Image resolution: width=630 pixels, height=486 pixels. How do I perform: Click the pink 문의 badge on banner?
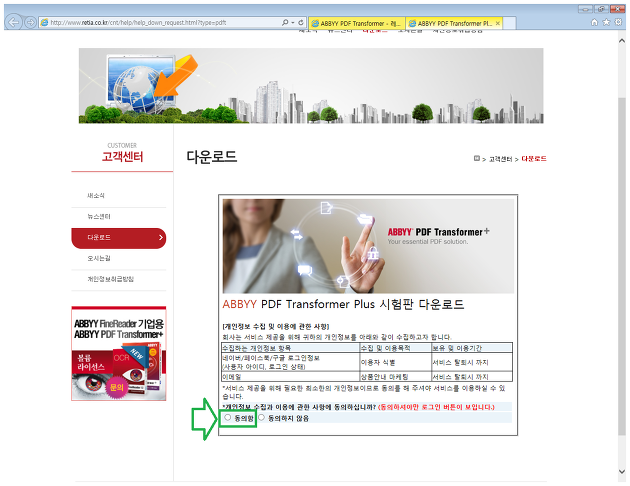[117, 387]
